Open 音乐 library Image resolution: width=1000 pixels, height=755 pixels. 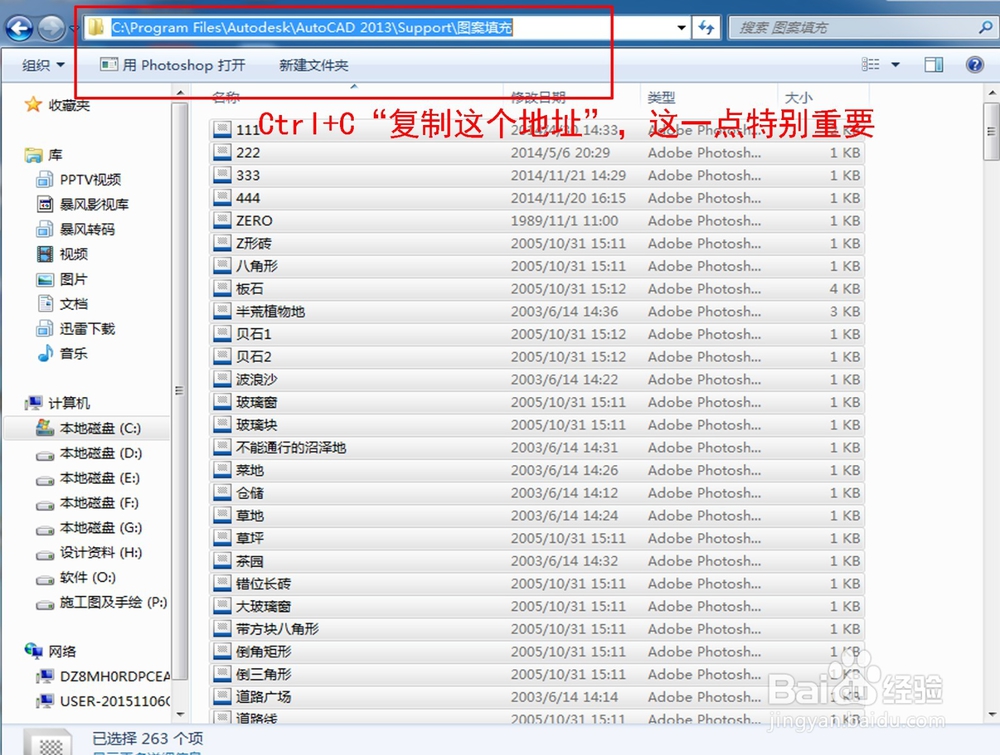[x=62, y=354]
